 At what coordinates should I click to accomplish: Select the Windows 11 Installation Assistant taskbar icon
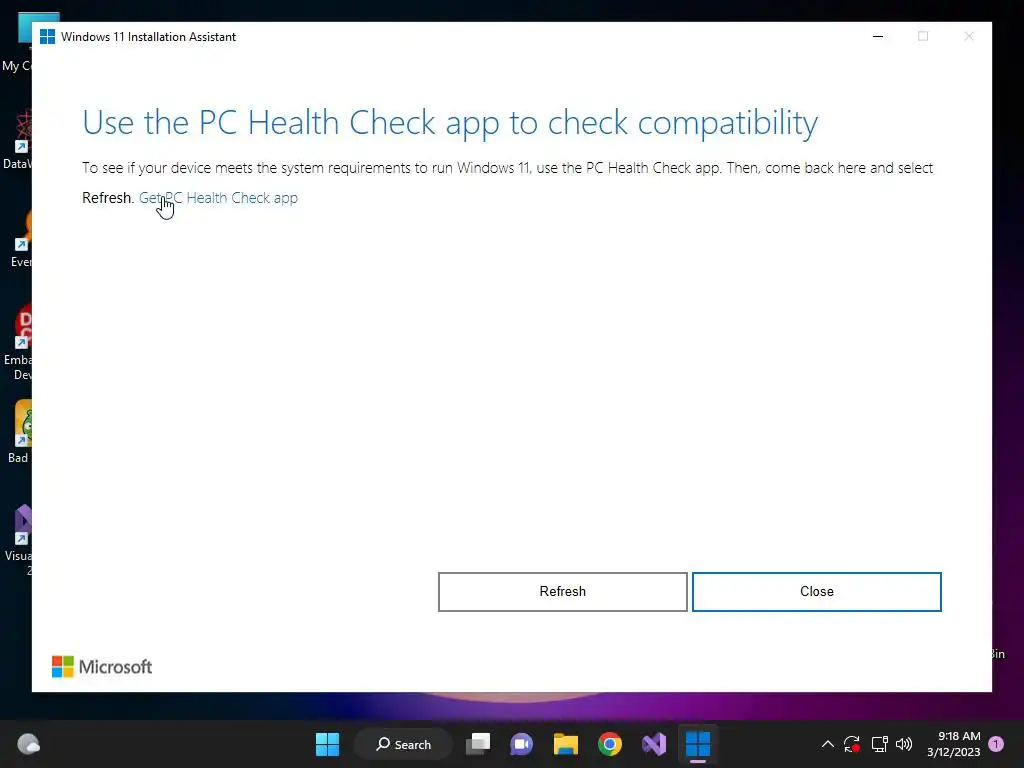click(697, 744)
